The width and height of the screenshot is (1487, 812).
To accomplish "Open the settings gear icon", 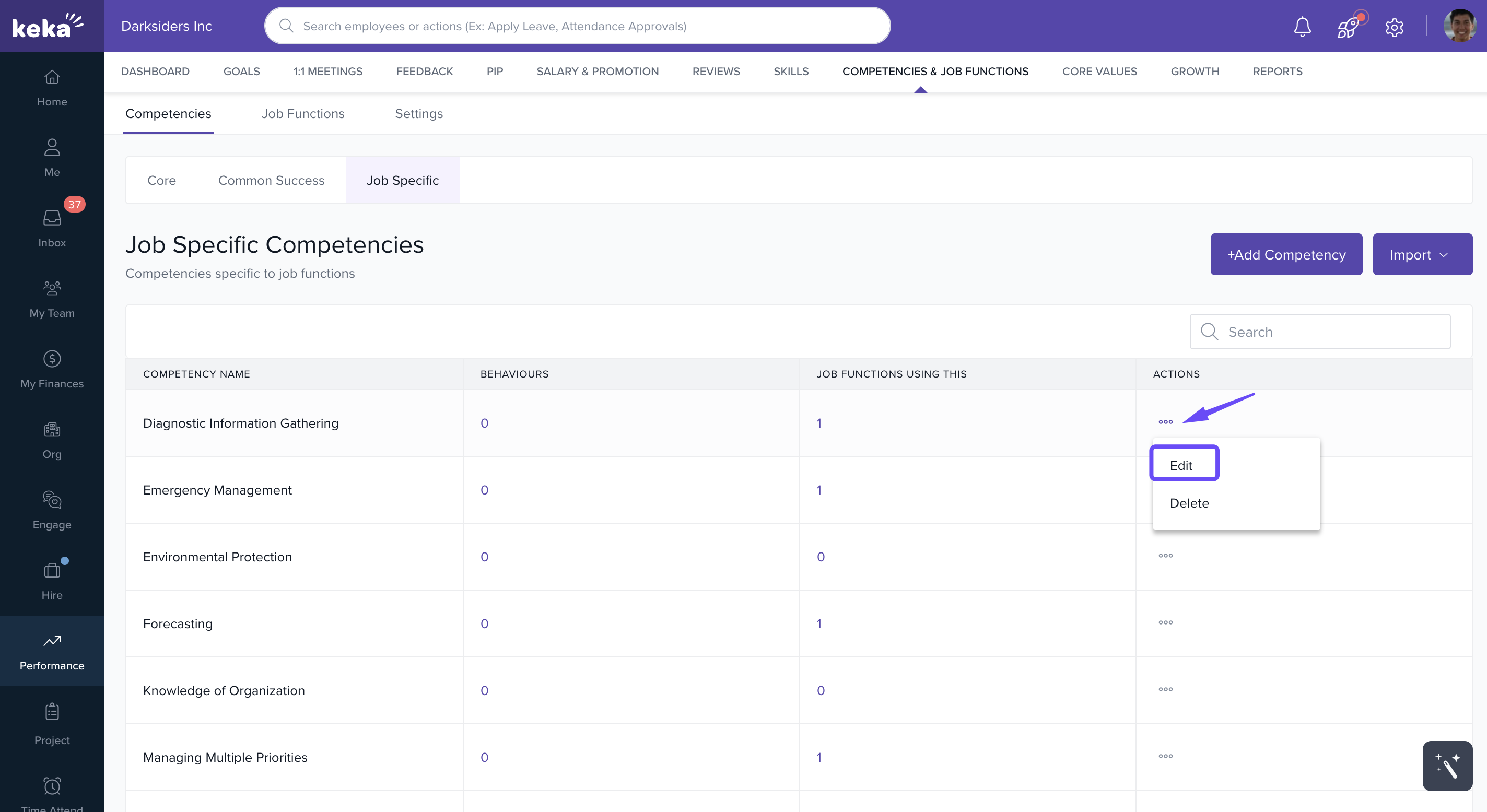I will 1394,27.
